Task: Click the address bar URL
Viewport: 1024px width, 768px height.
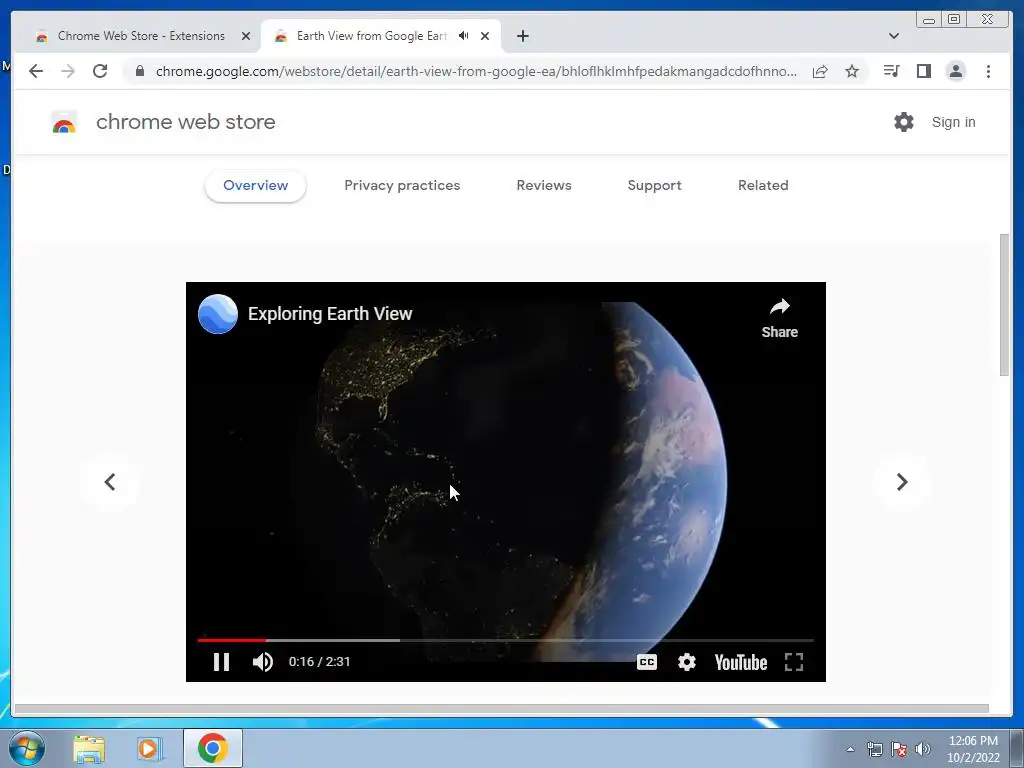Action: pos(476,71)
